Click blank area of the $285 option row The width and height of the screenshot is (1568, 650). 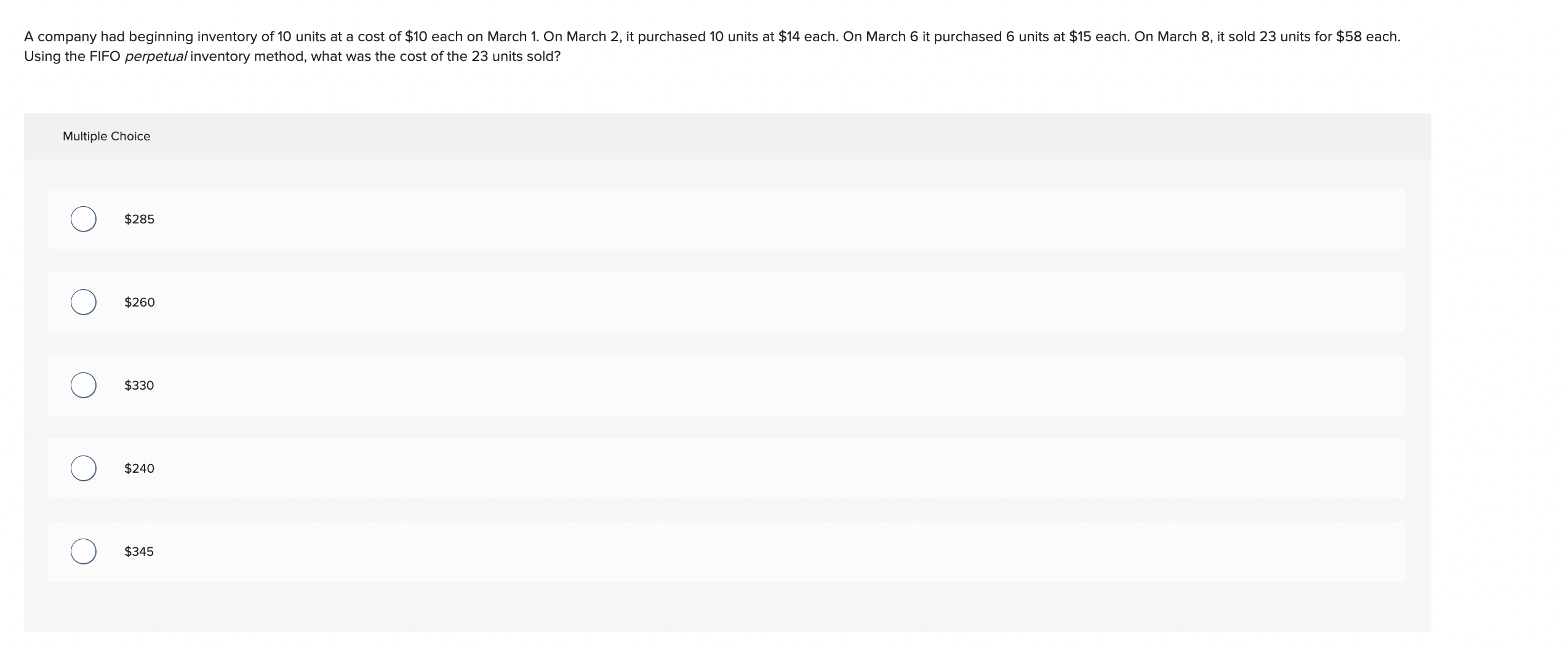[726, 219]
